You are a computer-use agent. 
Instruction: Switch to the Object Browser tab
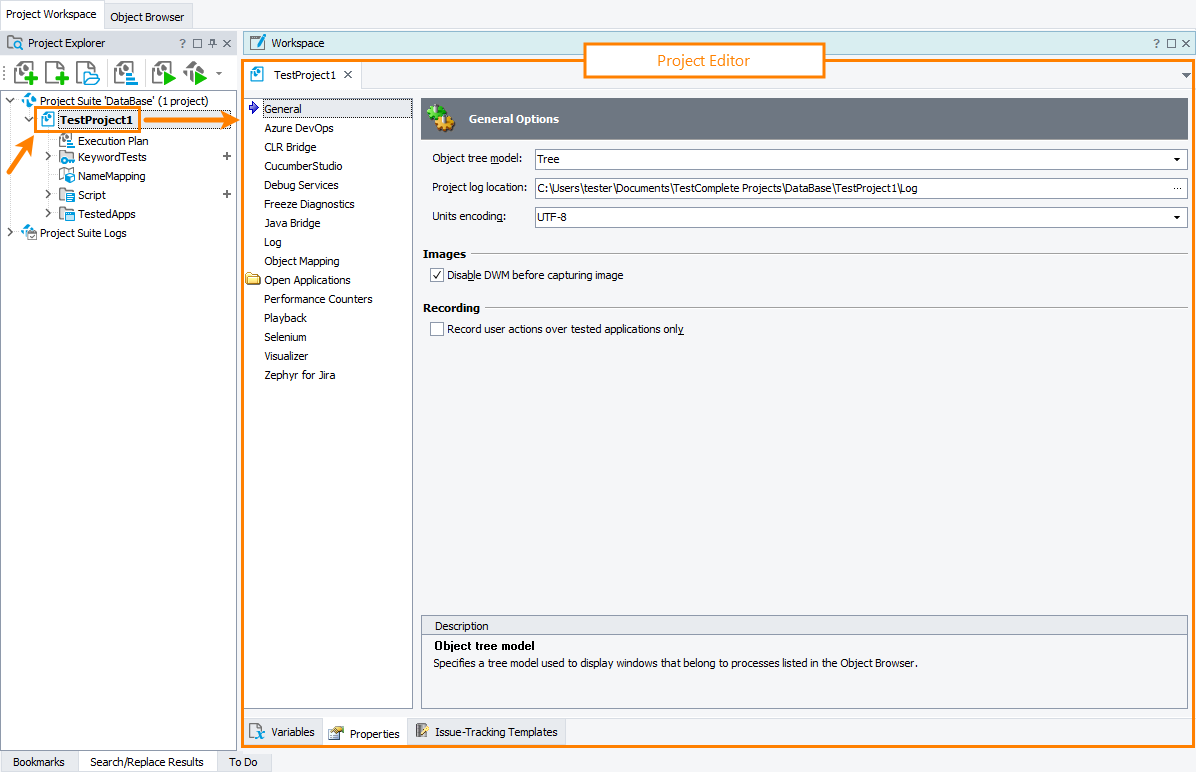tap(147, 16)
